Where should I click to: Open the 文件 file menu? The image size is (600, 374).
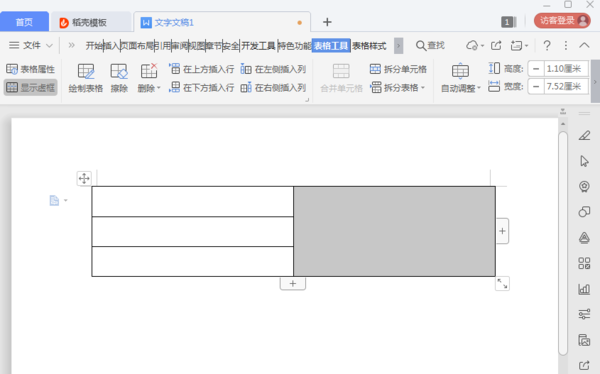[25, 46]
